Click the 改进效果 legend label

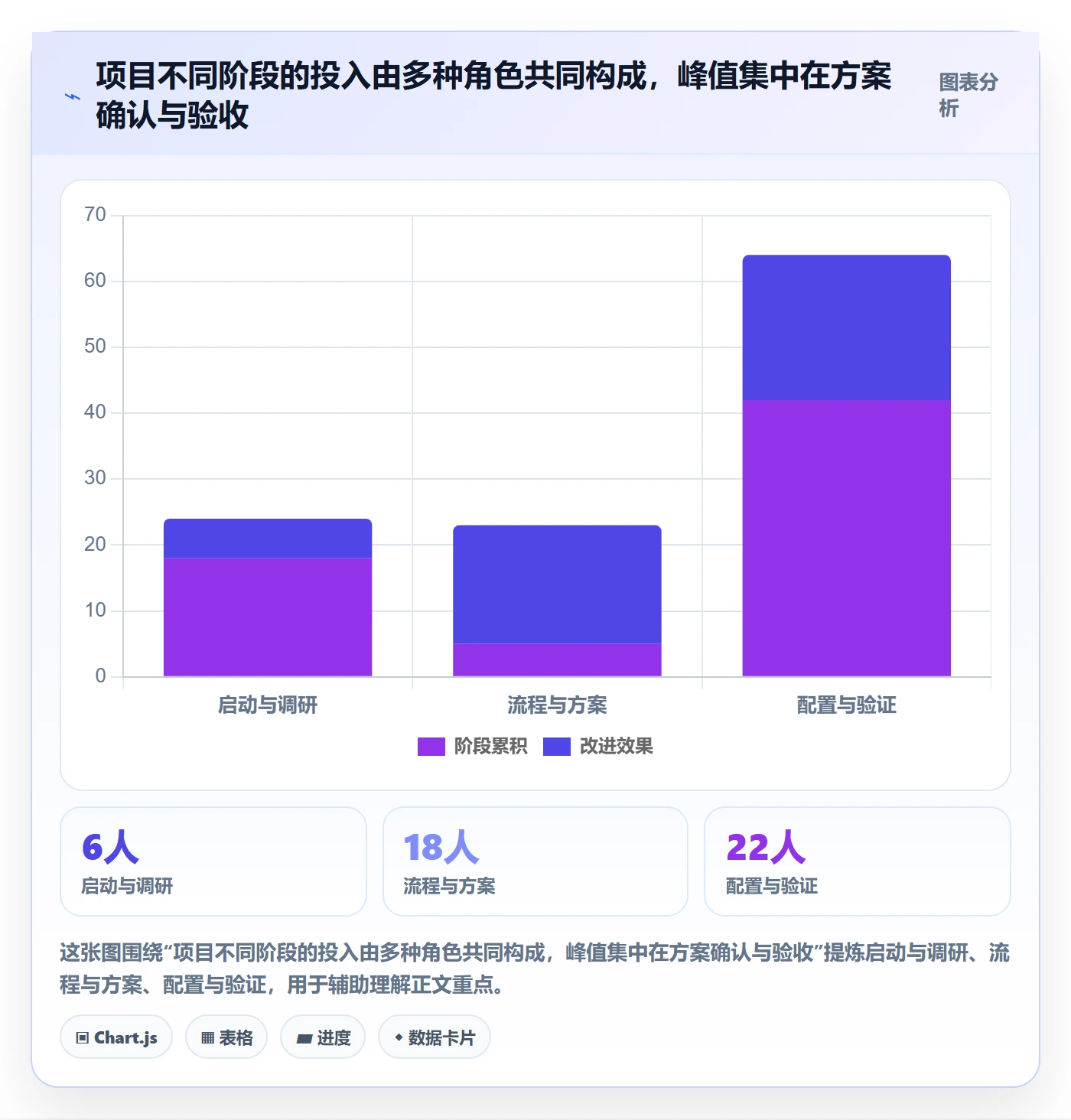point(616,747)
